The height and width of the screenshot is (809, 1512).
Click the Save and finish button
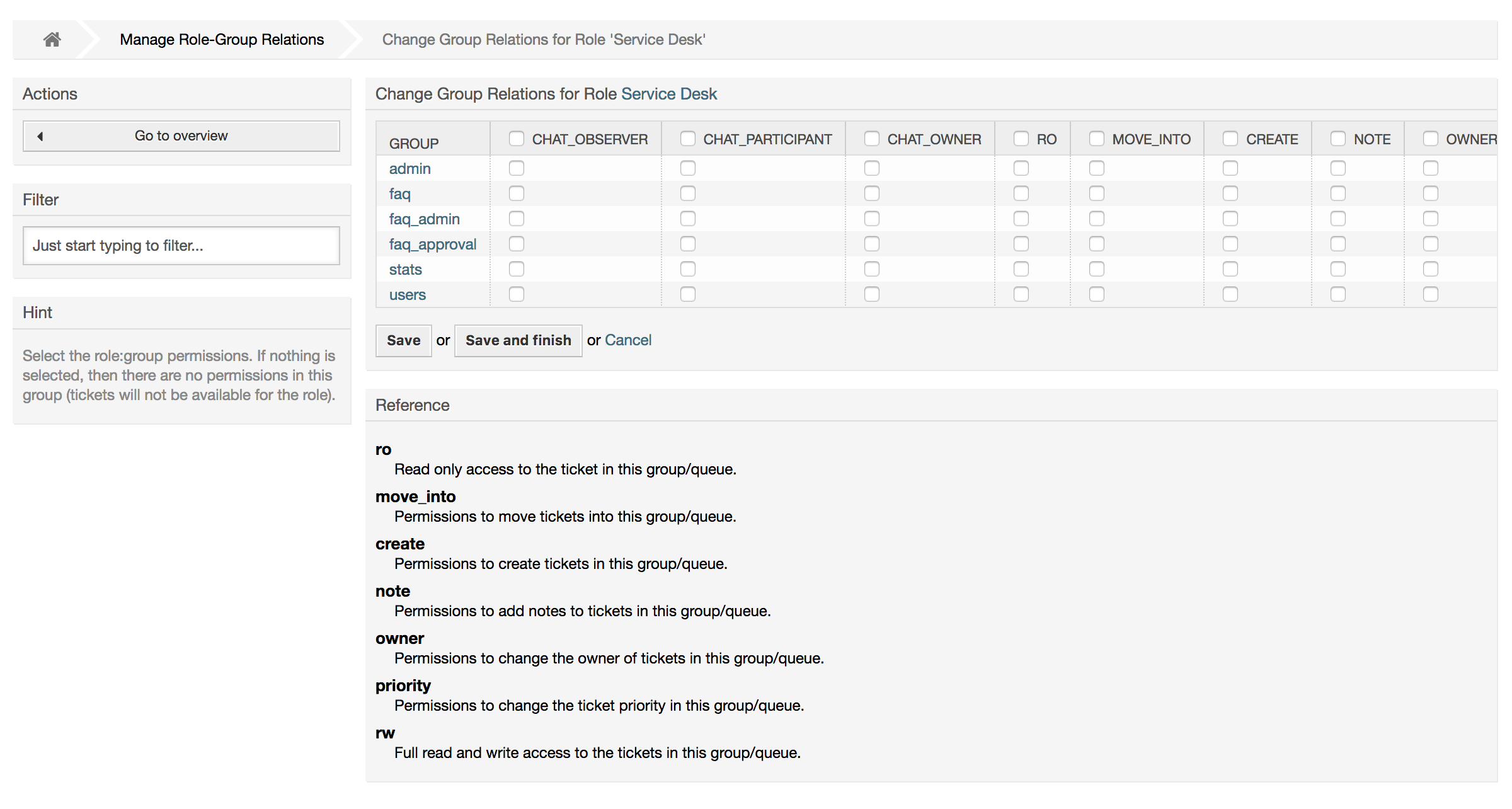[518, 340]
